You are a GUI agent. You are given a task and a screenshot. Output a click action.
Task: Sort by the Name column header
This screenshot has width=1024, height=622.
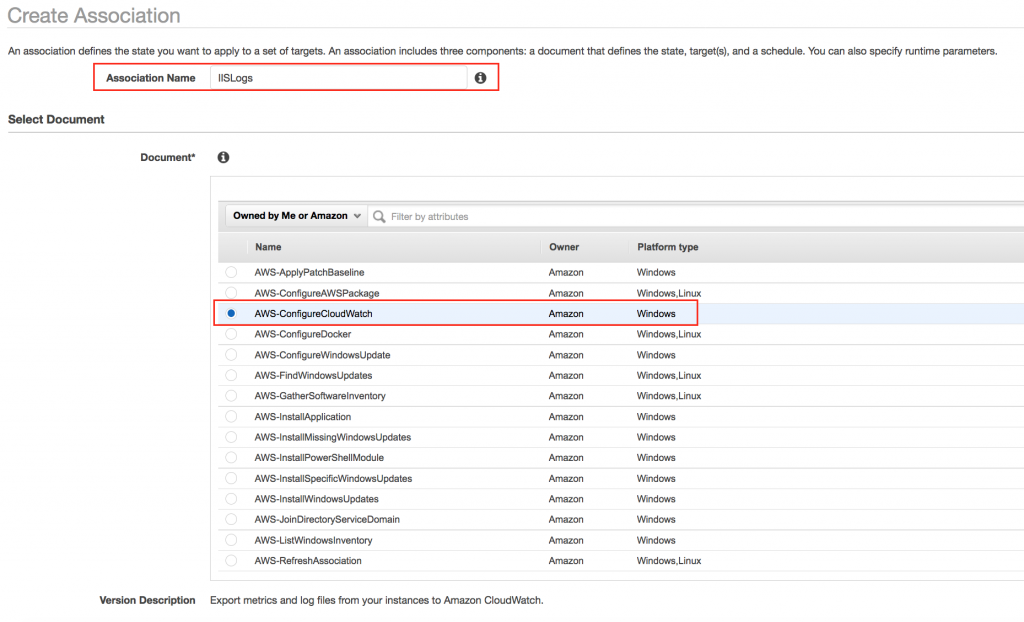[268, 247]
